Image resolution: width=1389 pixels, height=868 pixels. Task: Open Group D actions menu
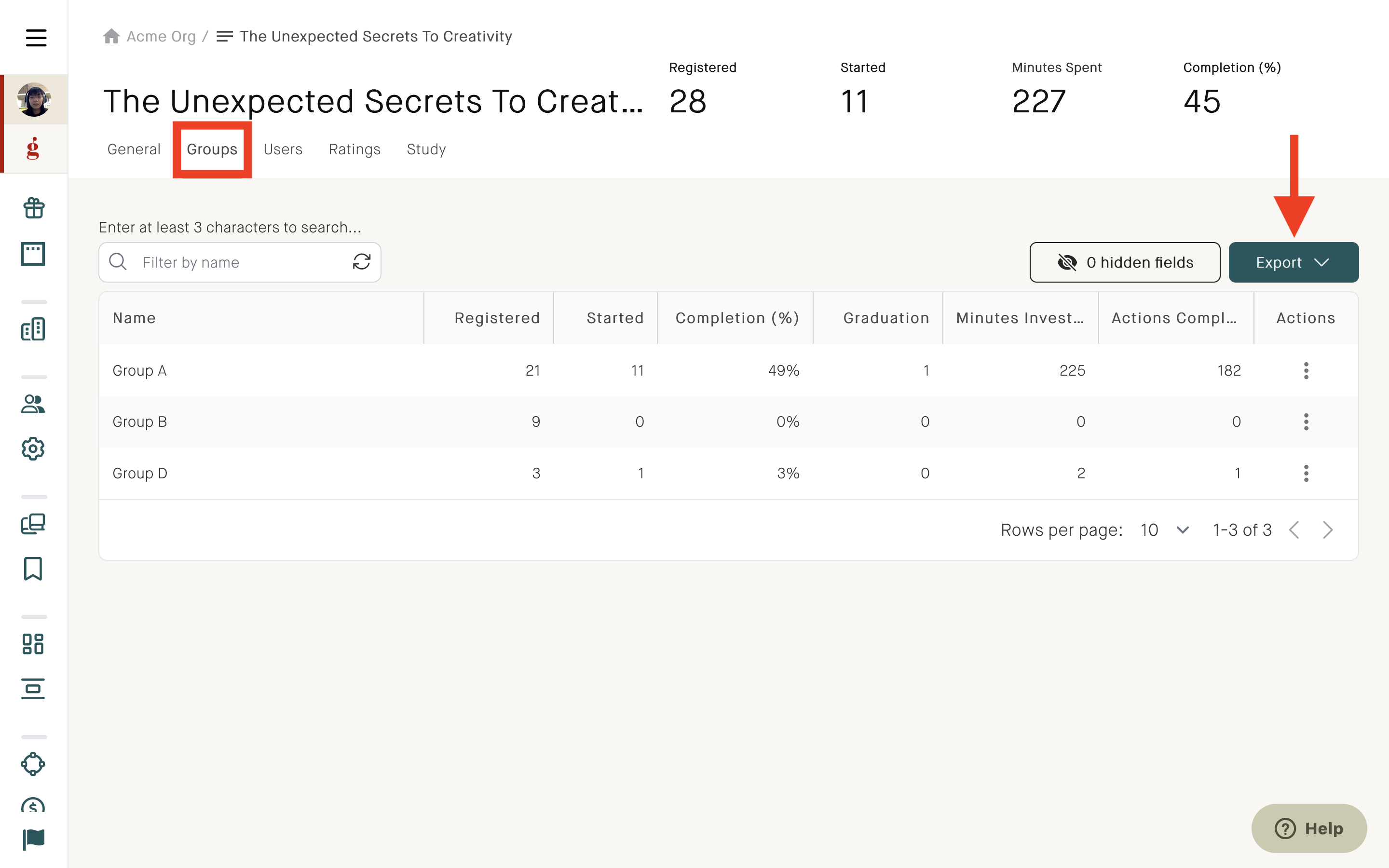(x=1306, y=473)
